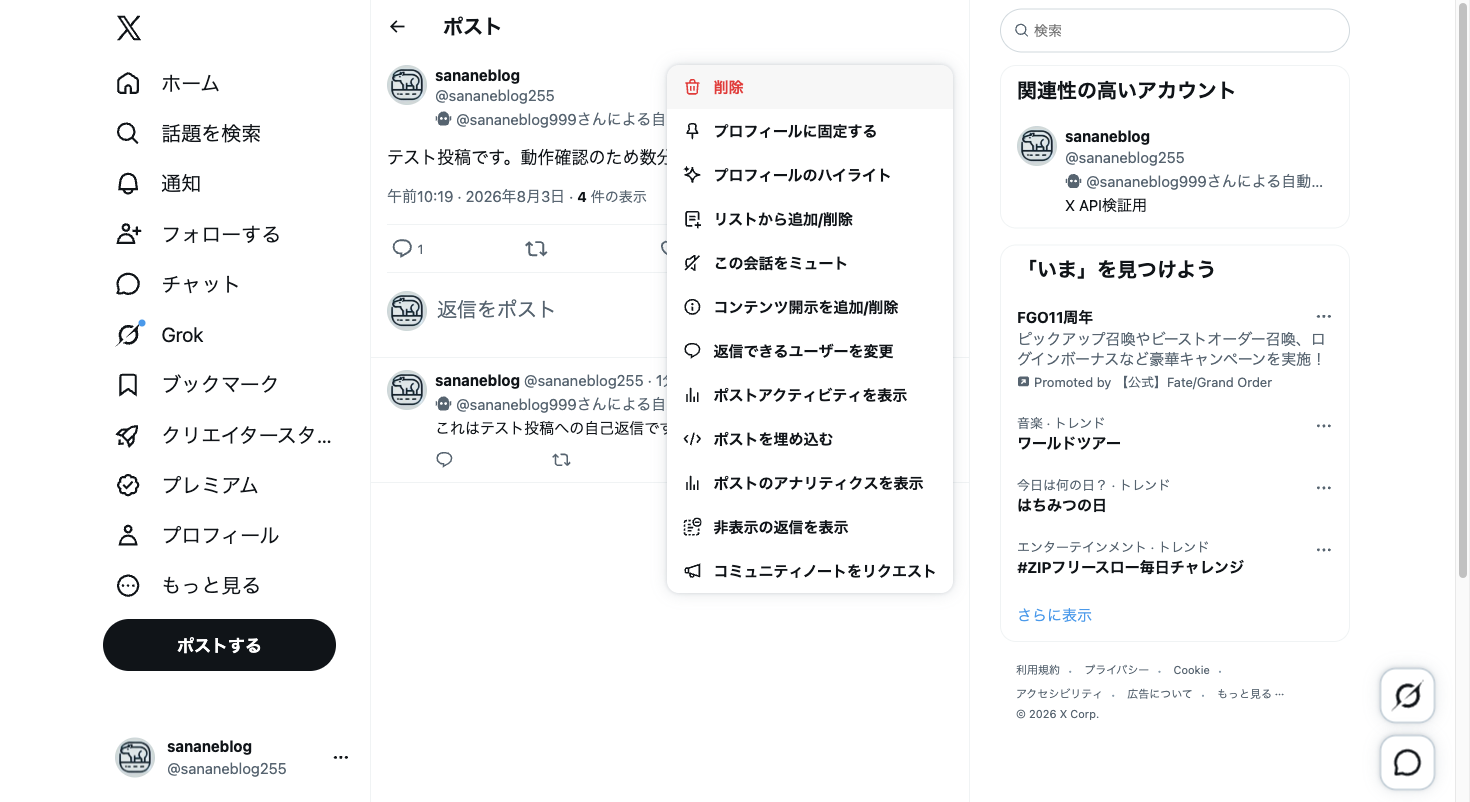Select プロフィールに固定する

(810, 131)
